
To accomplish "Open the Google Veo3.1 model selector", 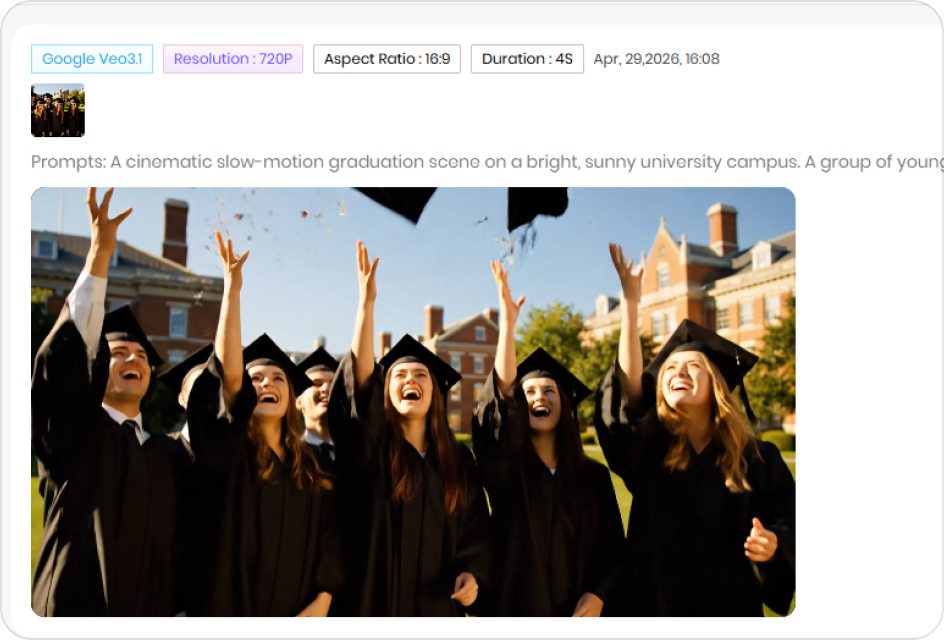I will (91, 59).
